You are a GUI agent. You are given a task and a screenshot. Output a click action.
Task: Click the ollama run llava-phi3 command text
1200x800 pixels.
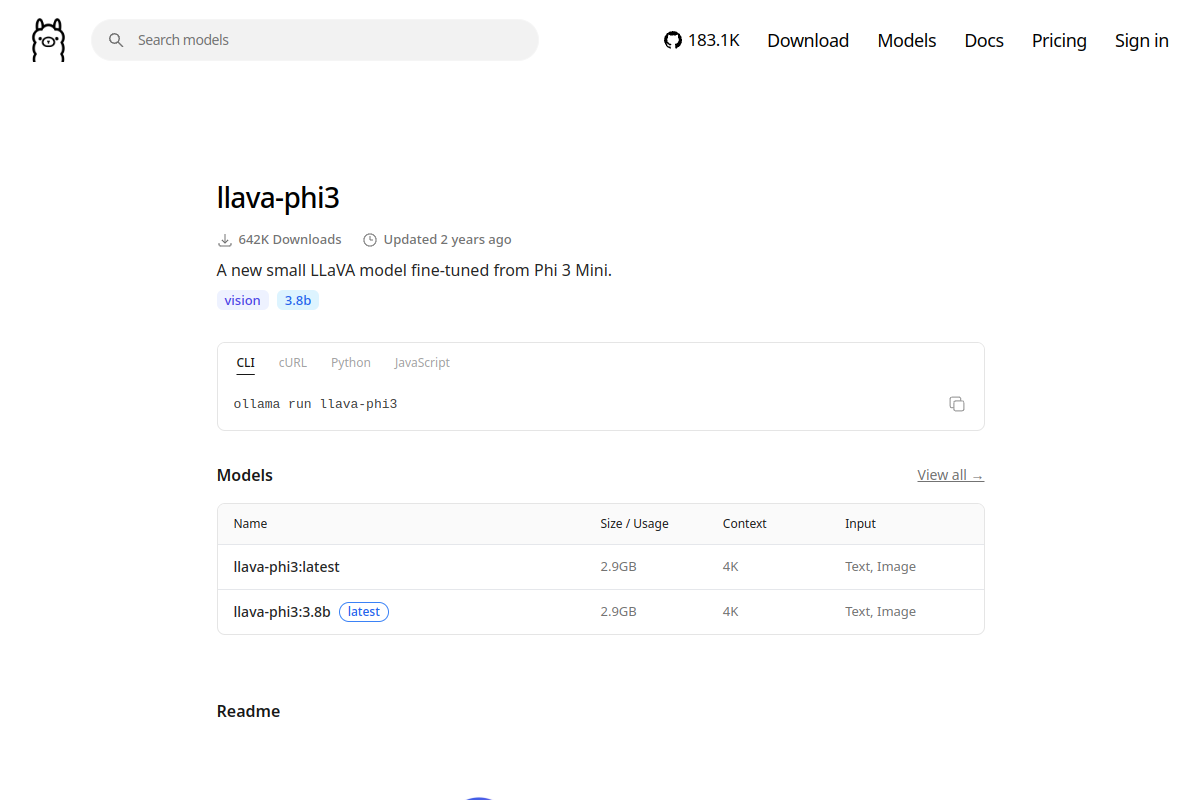(315, 404)
